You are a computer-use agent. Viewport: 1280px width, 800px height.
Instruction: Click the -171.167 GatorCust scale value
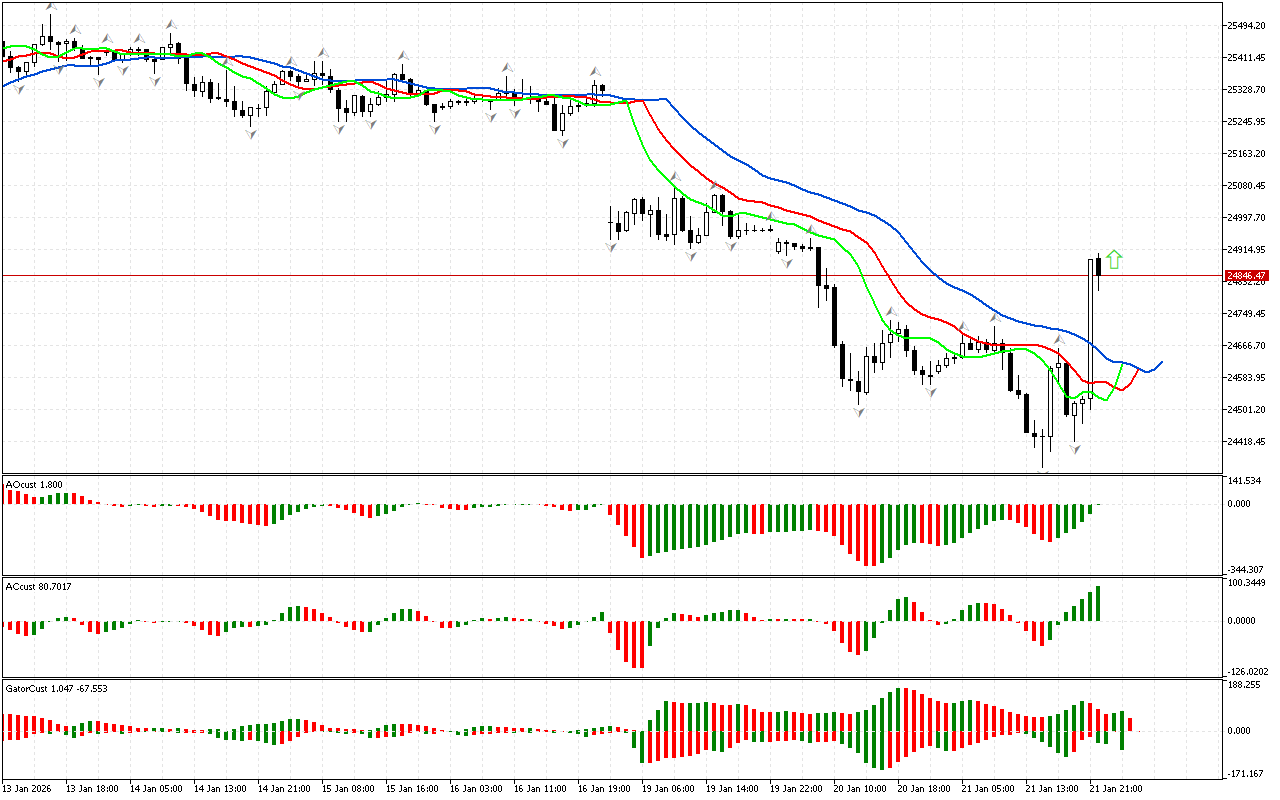pyautogui.click(x=1246, y=774)
